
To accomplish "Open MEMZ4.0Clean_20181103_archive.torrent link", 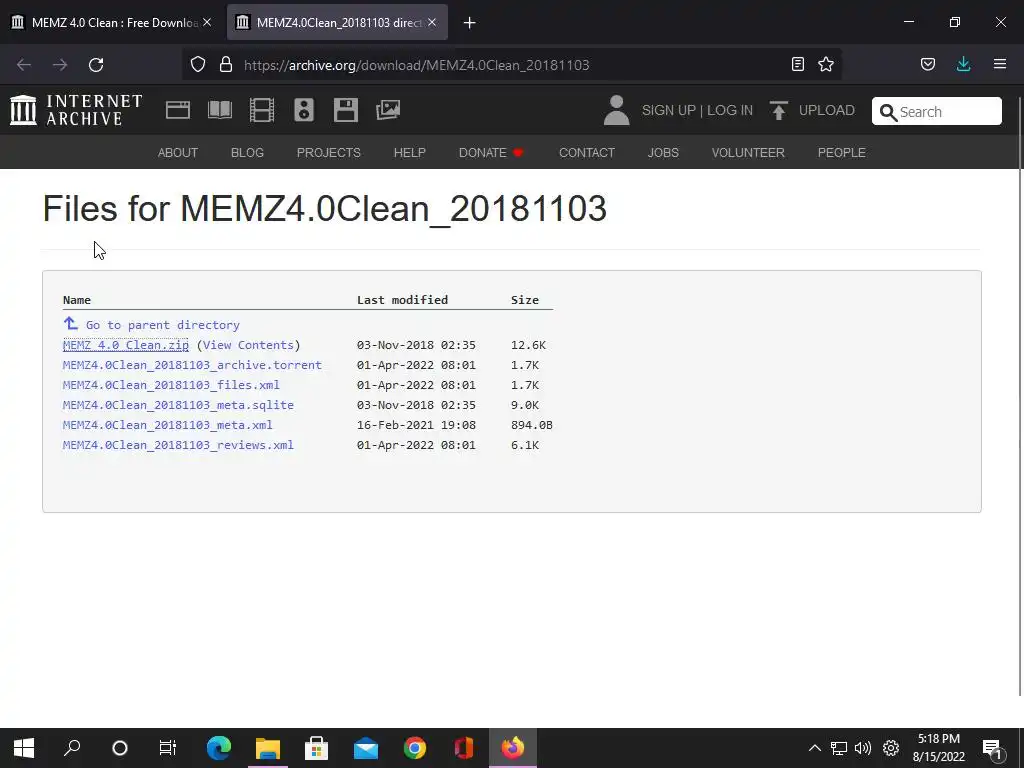I will click(192, 365).
